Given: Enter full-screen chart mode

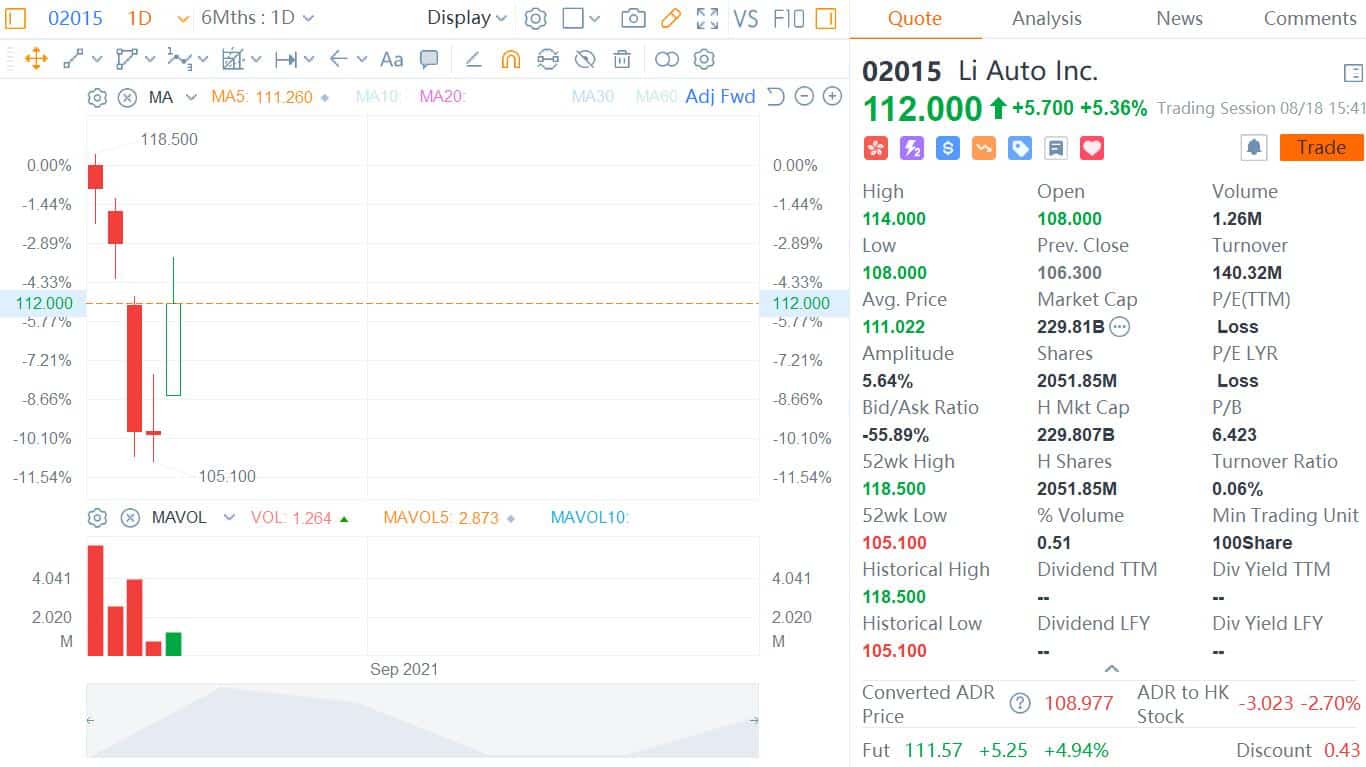Looking at the screenshot, I should (x=707, y=18).
